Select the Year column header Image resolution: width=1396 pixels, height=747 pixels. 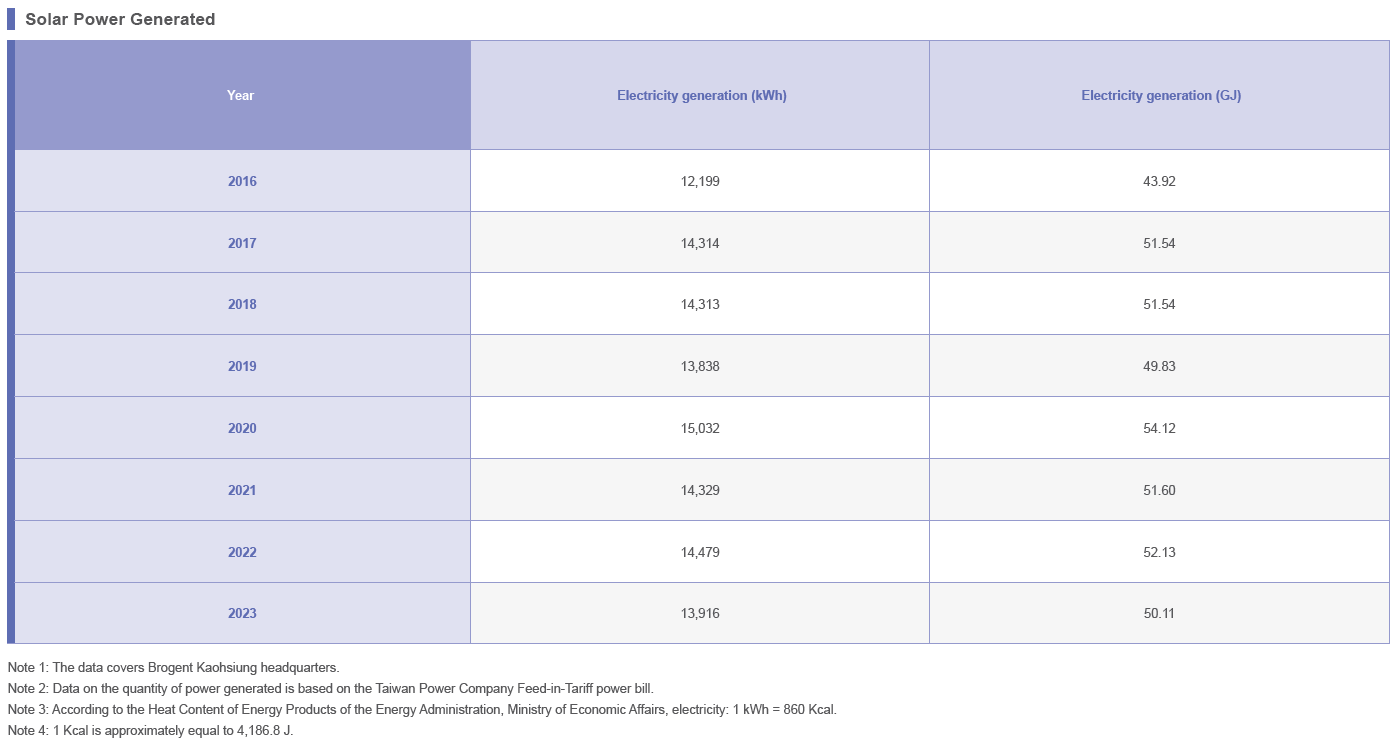tap(242, 95)
